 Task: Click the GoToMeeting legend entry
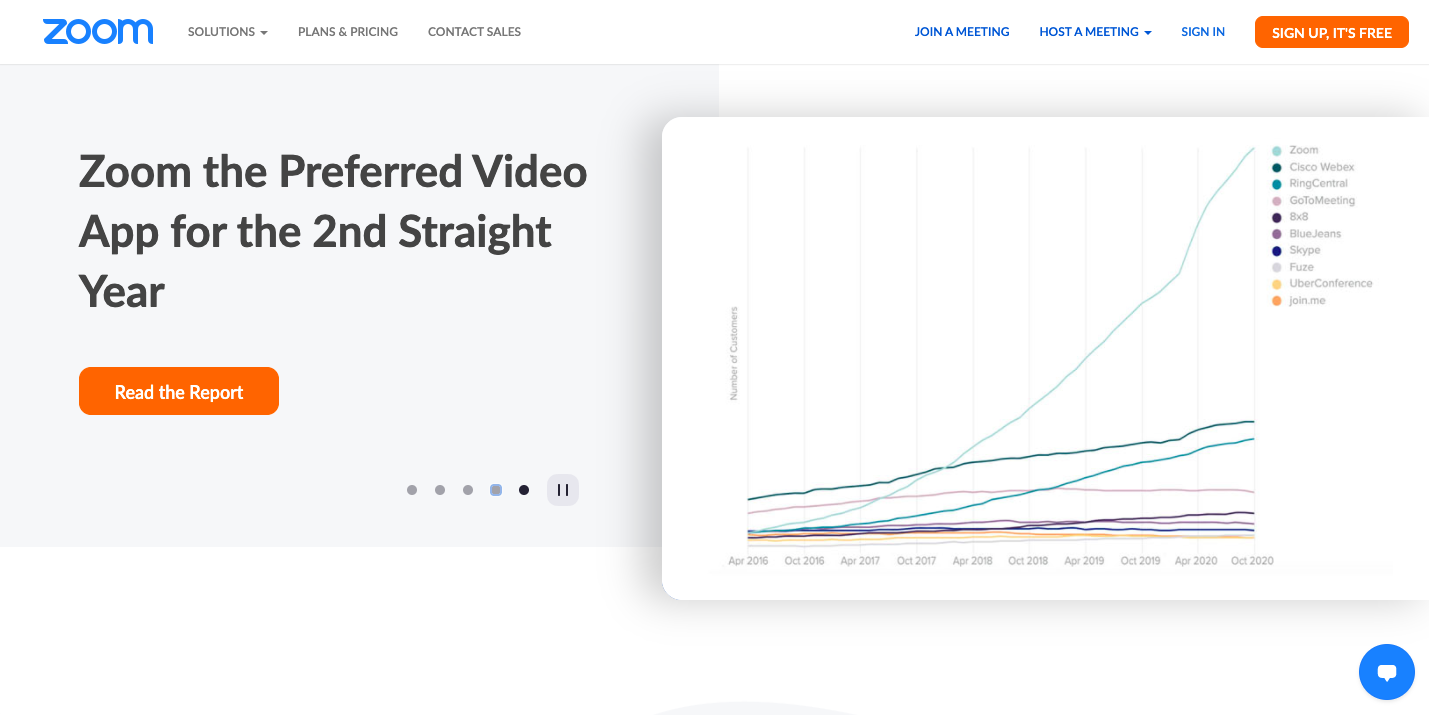[1314, 201]
